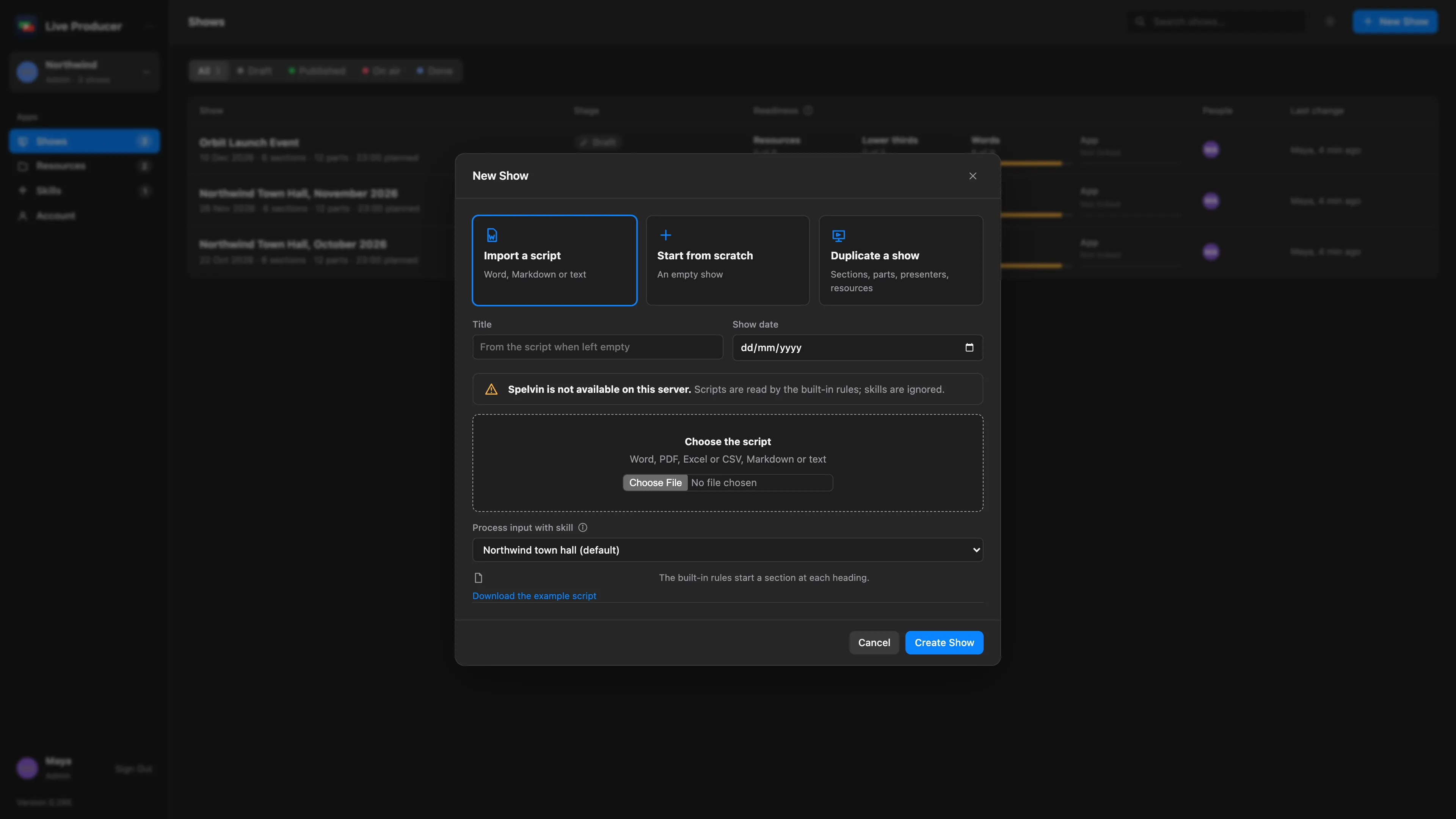Click 'No file chosen' text
Image resolution: width=1456 pixels, height=819 pixels.
pos(723,483)
